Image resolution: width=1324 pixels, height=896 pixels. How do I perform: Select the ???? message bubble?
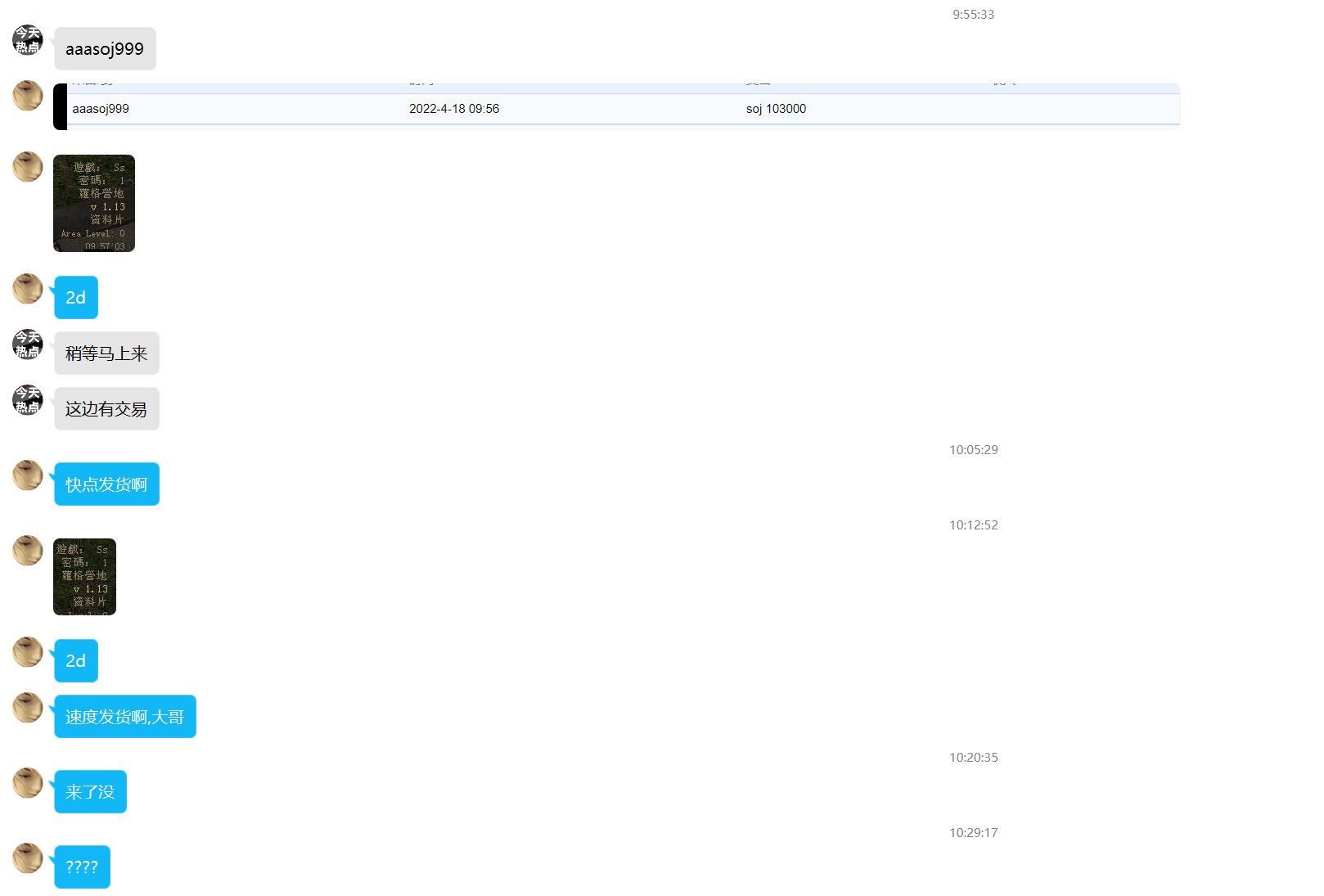click(x=82, y=867)
